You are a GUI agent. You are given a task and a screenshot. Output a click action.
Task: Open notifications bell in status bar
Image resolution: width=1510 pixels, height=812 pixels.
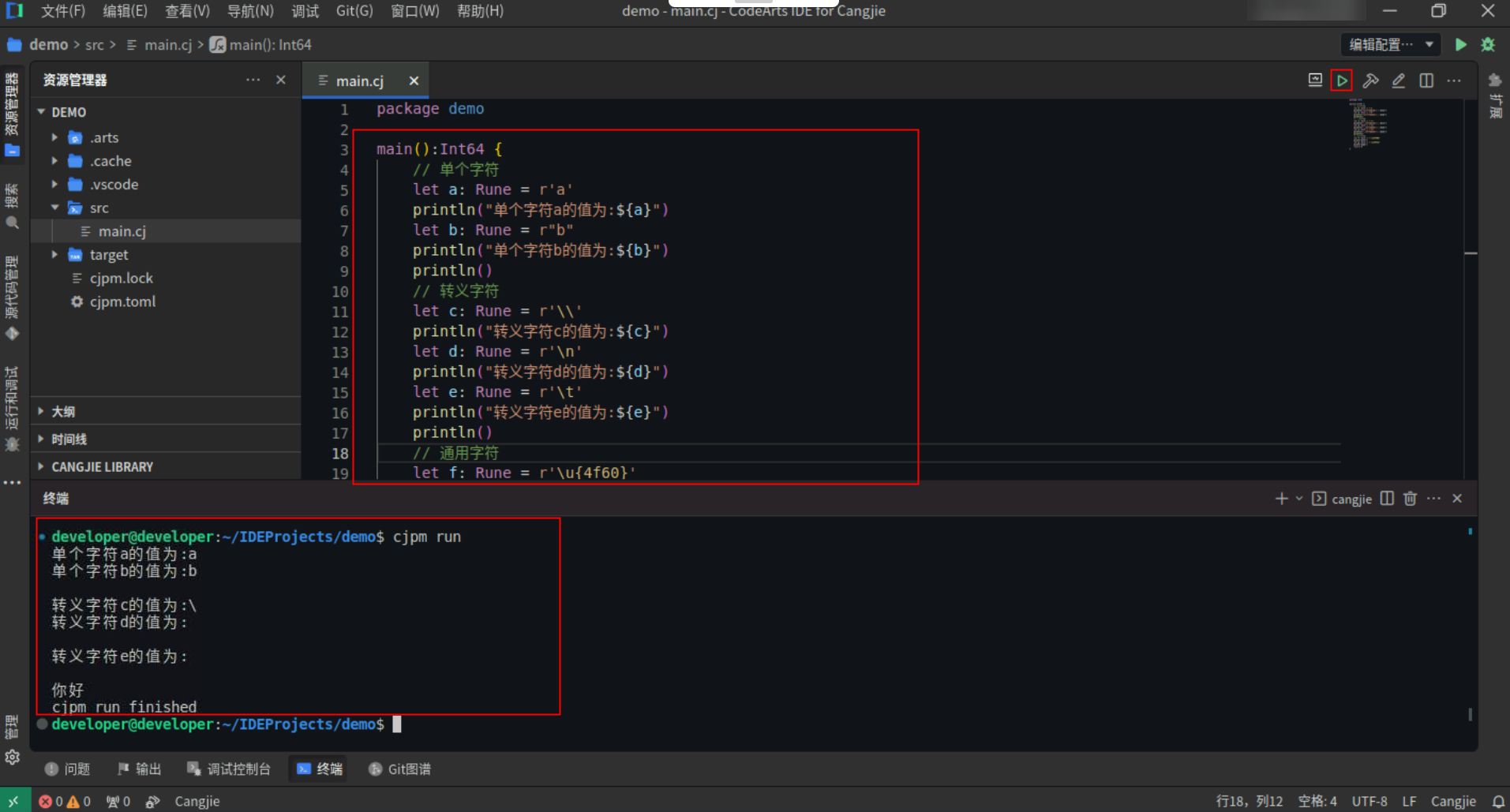[x=1497, y=801]
